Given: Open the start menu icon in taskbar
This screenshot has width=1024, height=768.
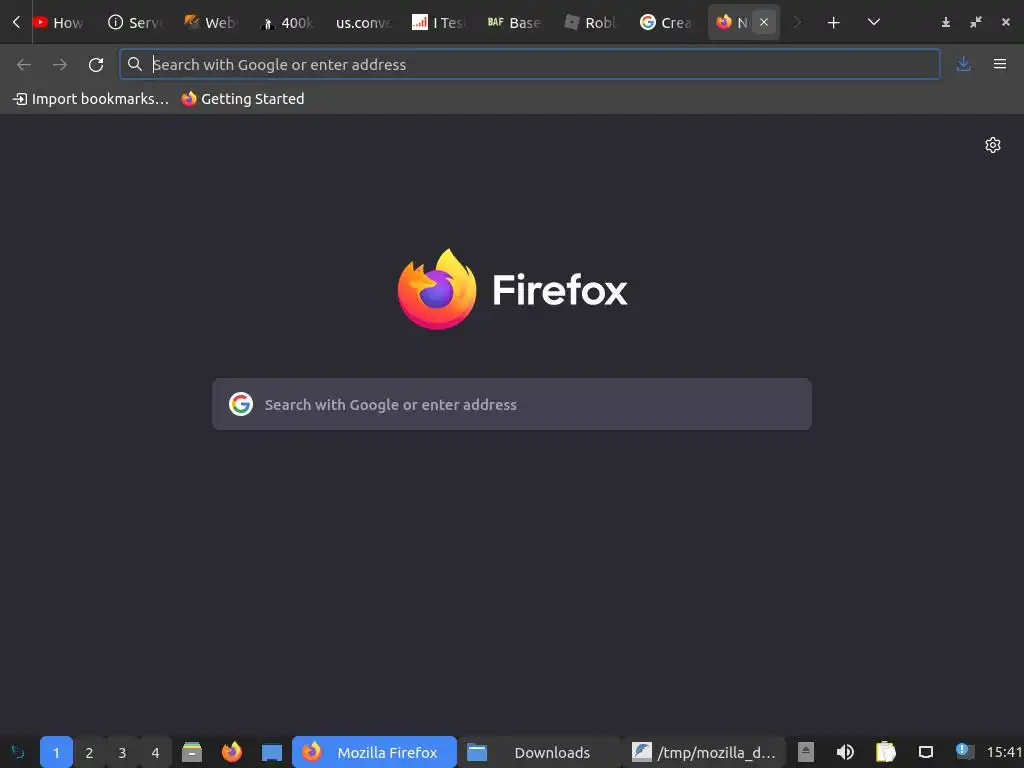Looking at the screenshot, I should pyautogui.click(x=18, y=752).
